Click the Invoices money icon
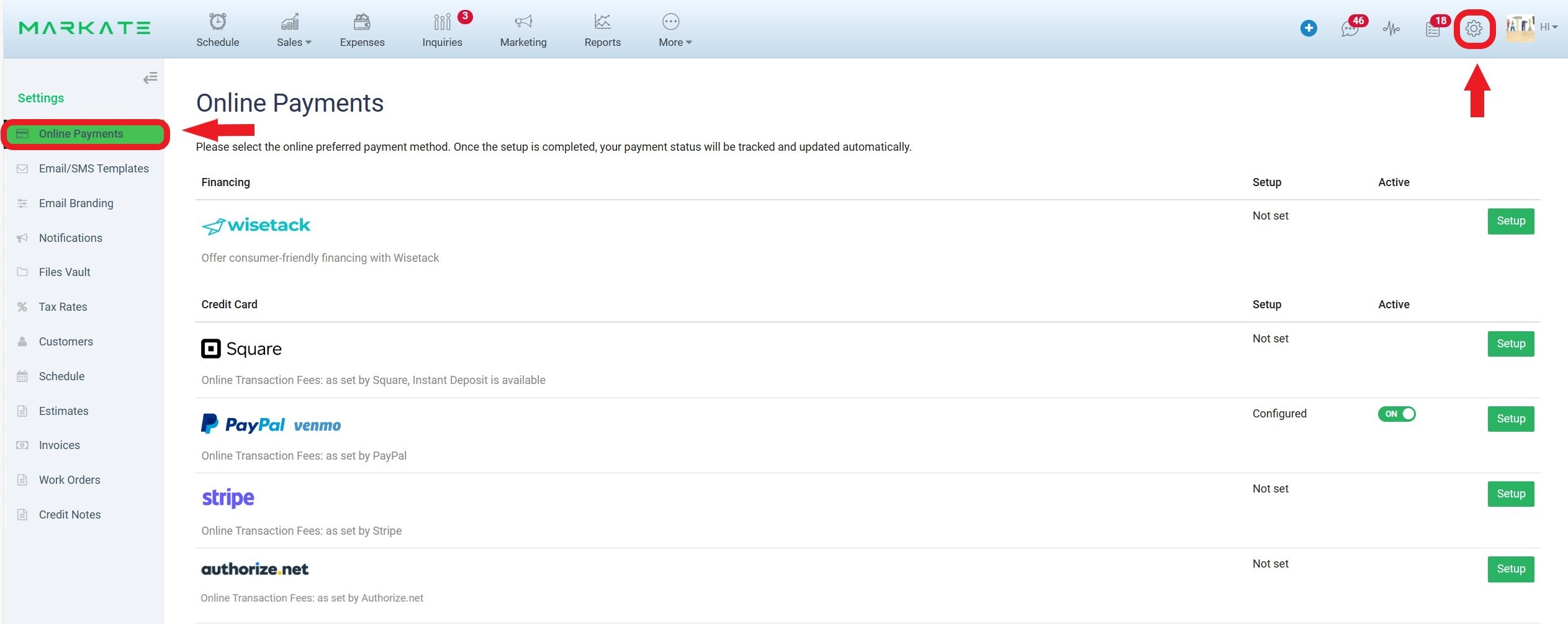1568x624 pixels. pos(22,445)
